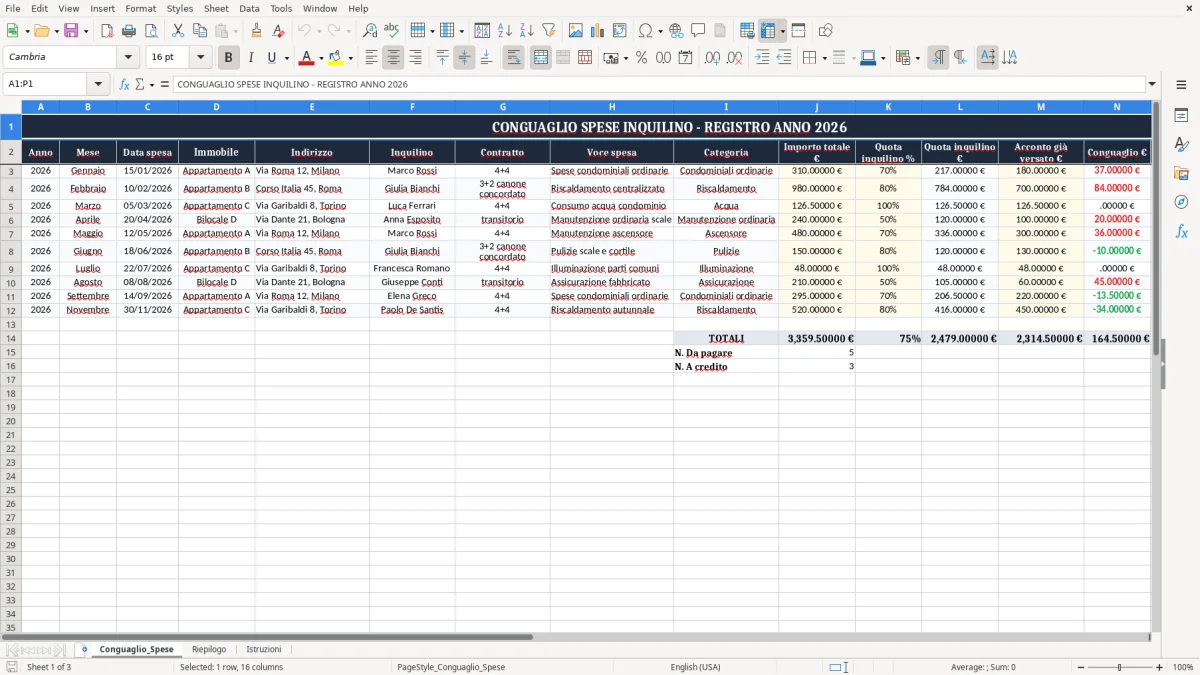Open the Data menu
The width and height of the screenshot is (1200, 675).
[249, 8]
